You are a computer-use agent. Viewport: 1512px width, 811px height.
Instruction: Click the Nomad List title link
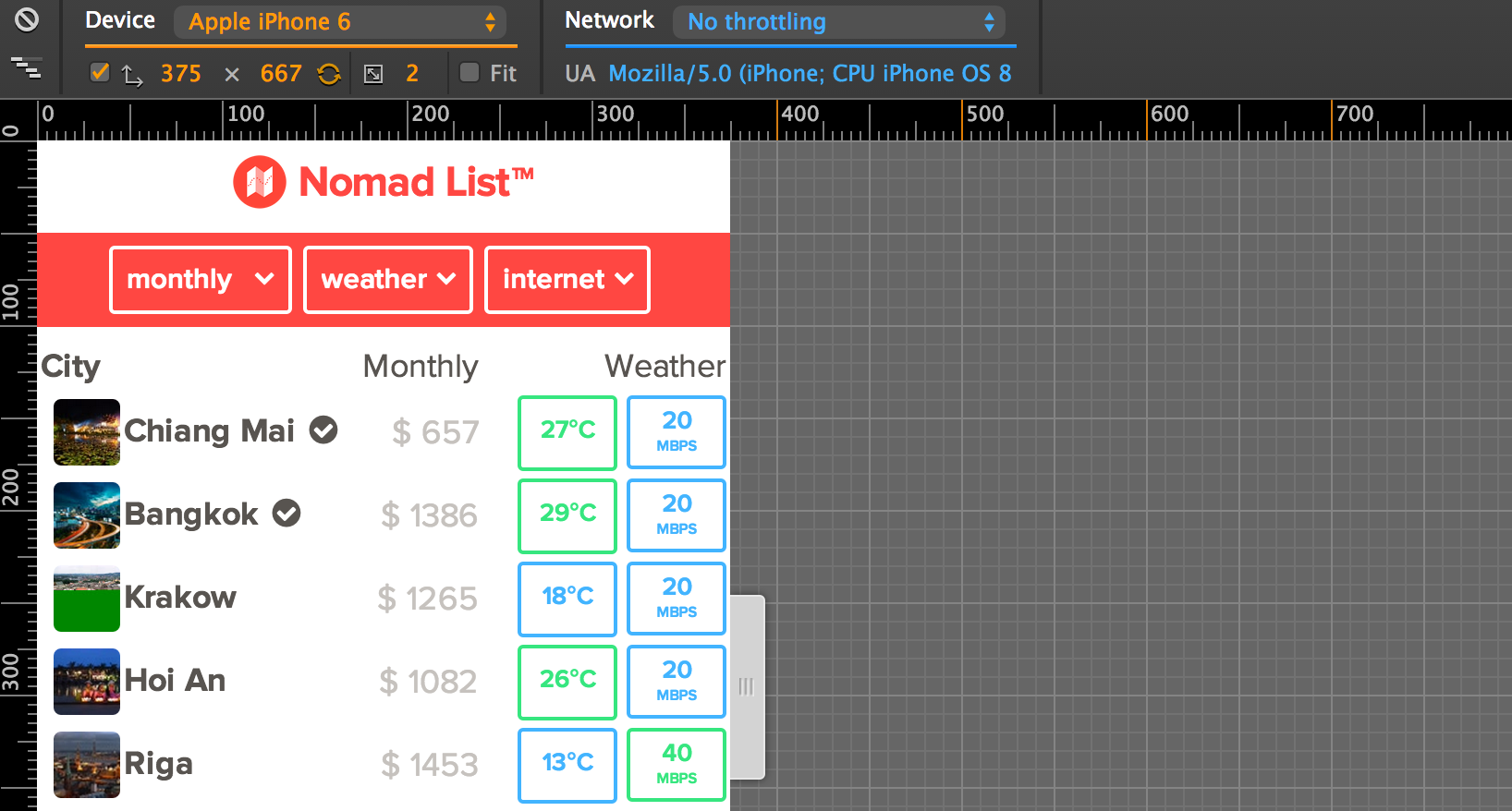416,182
